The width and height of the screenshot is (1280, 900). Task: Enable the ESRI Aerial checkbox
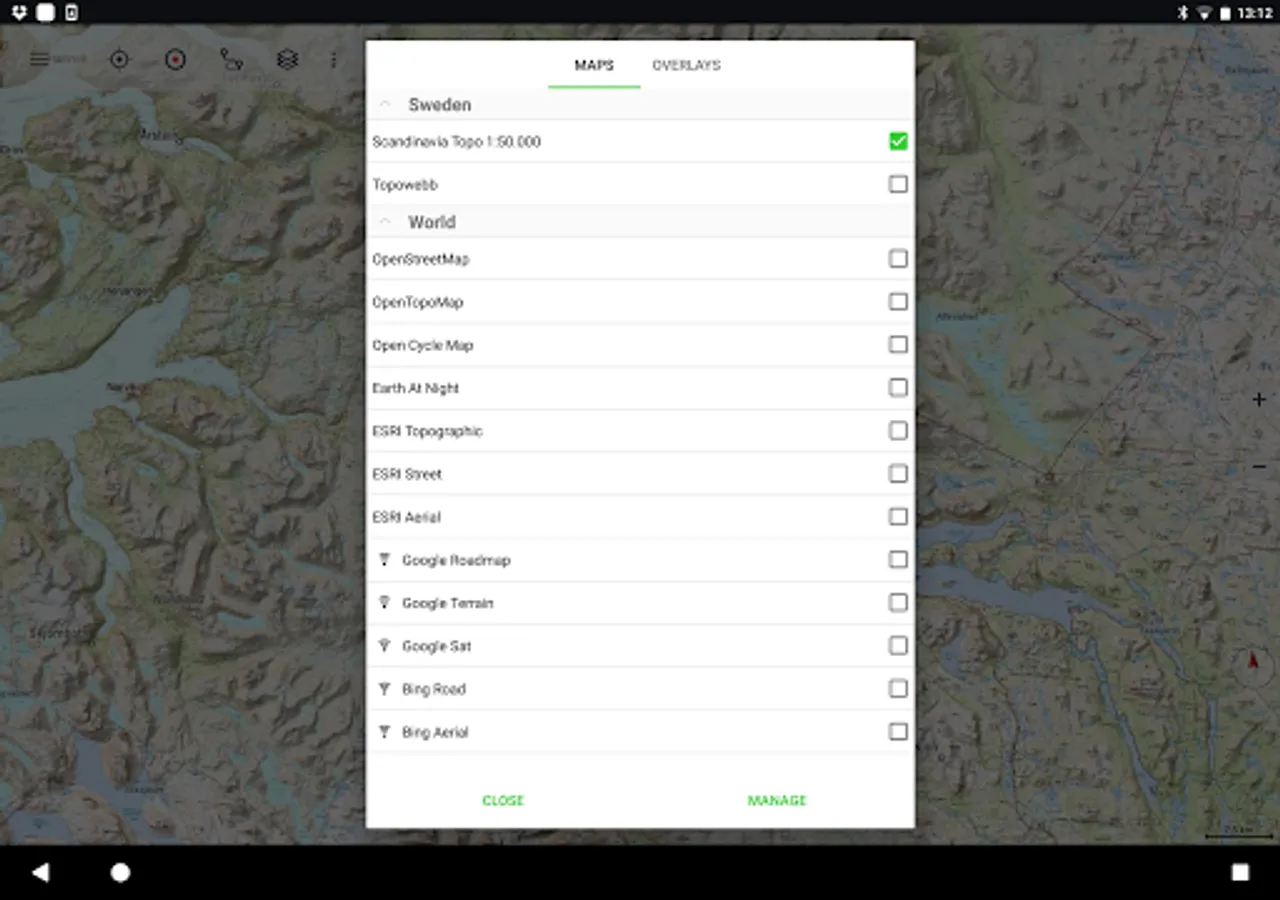[898, 516]
